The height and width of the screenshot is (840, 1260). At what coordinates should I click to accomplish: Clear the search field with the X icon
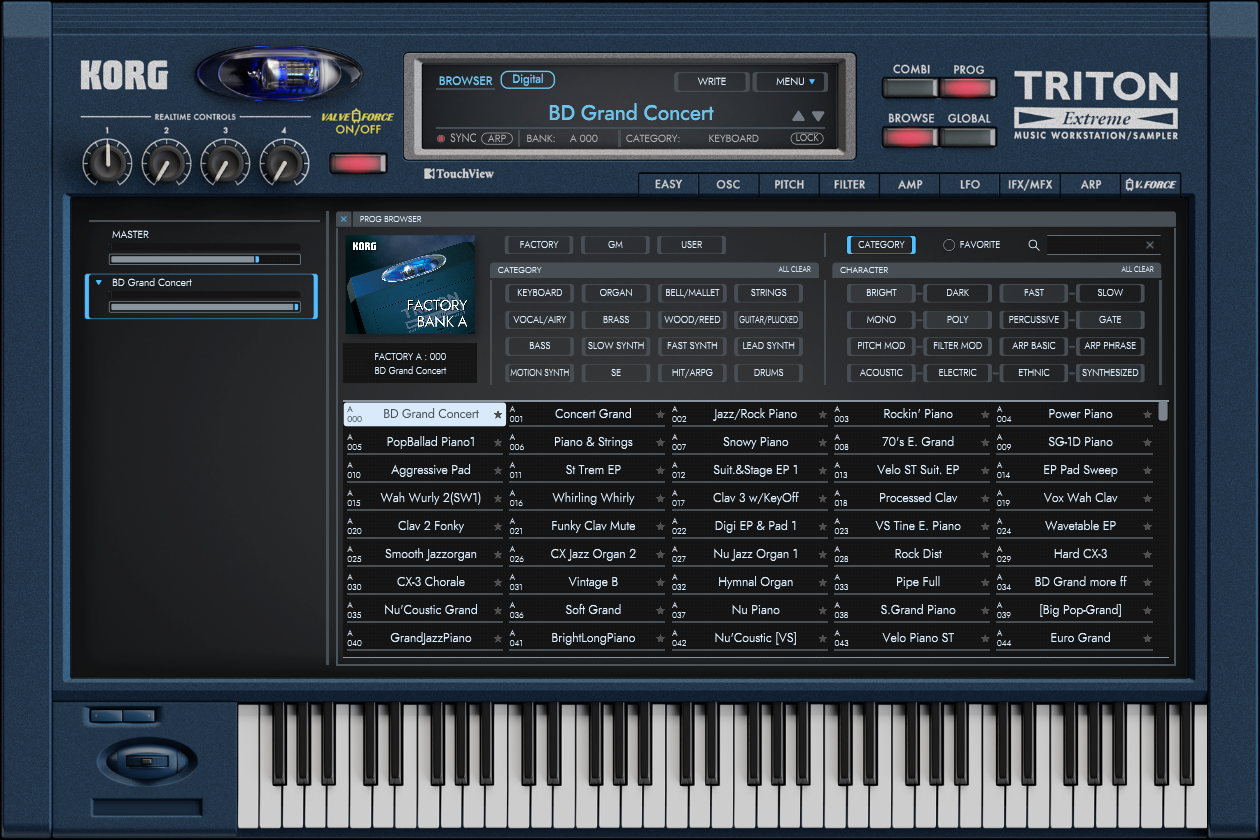point(1150,244)
